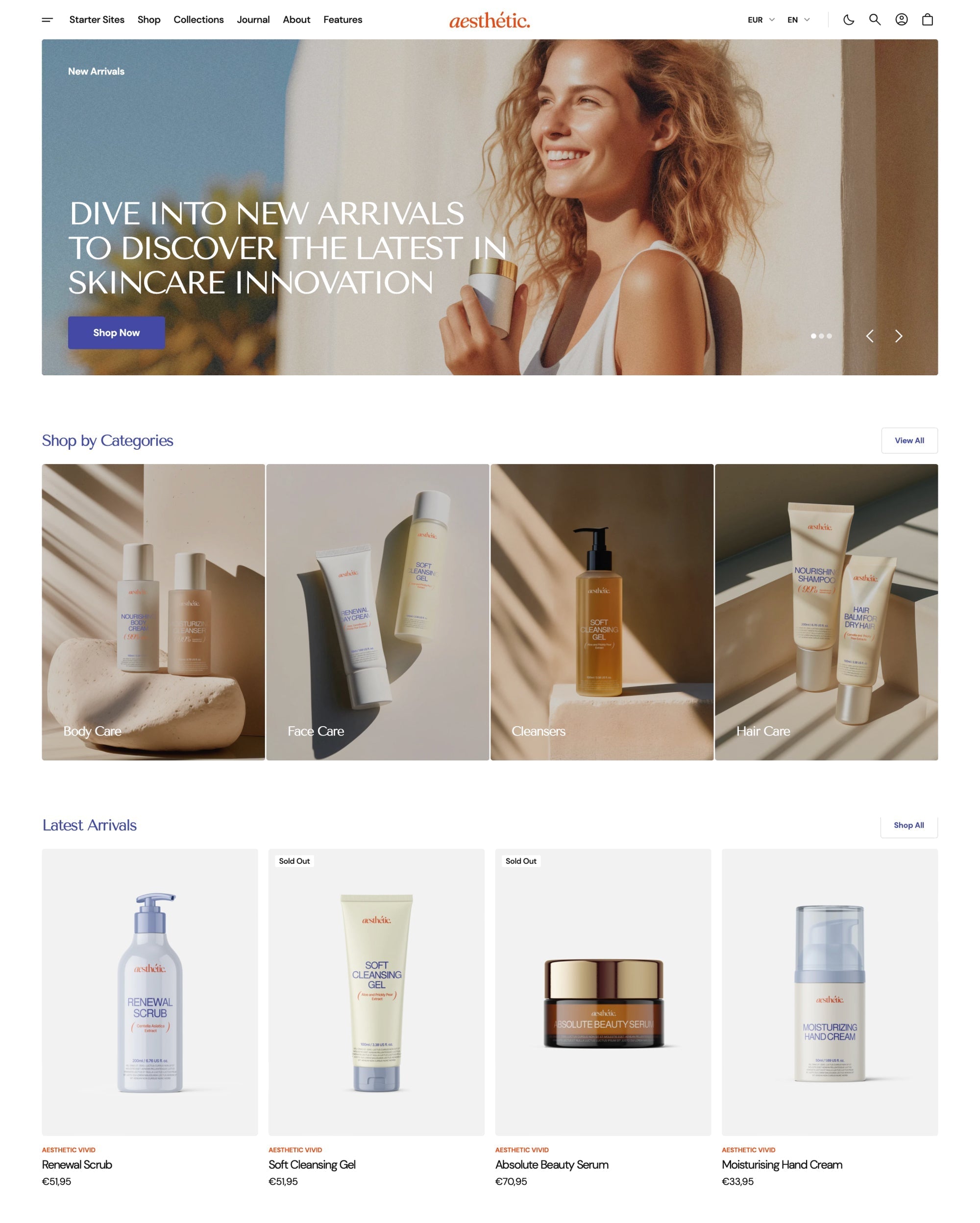980x1223 pixels.
Task: Open the Journal menu item
Action: coord(253,19)
